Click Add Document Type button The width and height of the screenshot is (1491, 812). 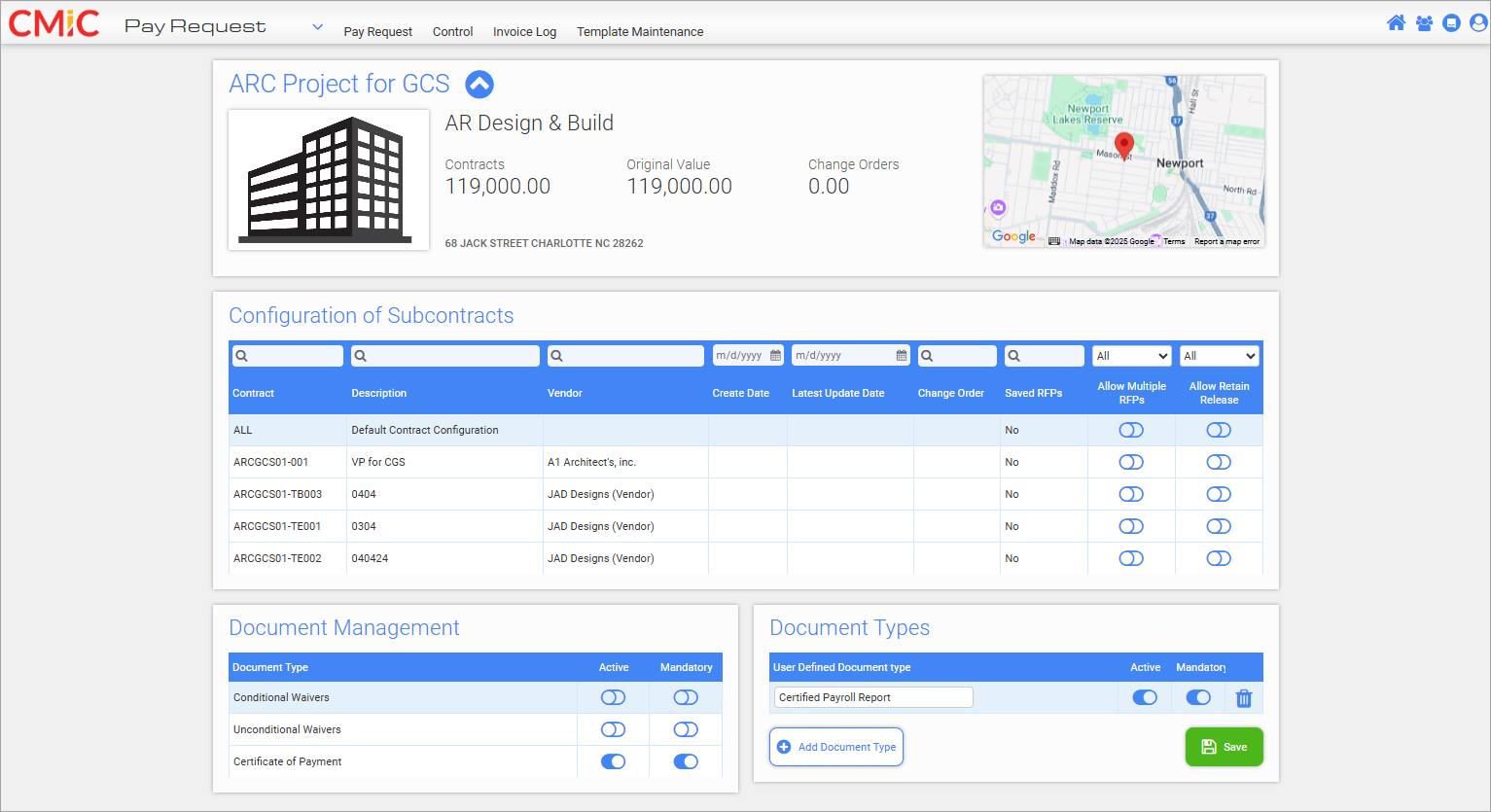(x=836, y=747)
